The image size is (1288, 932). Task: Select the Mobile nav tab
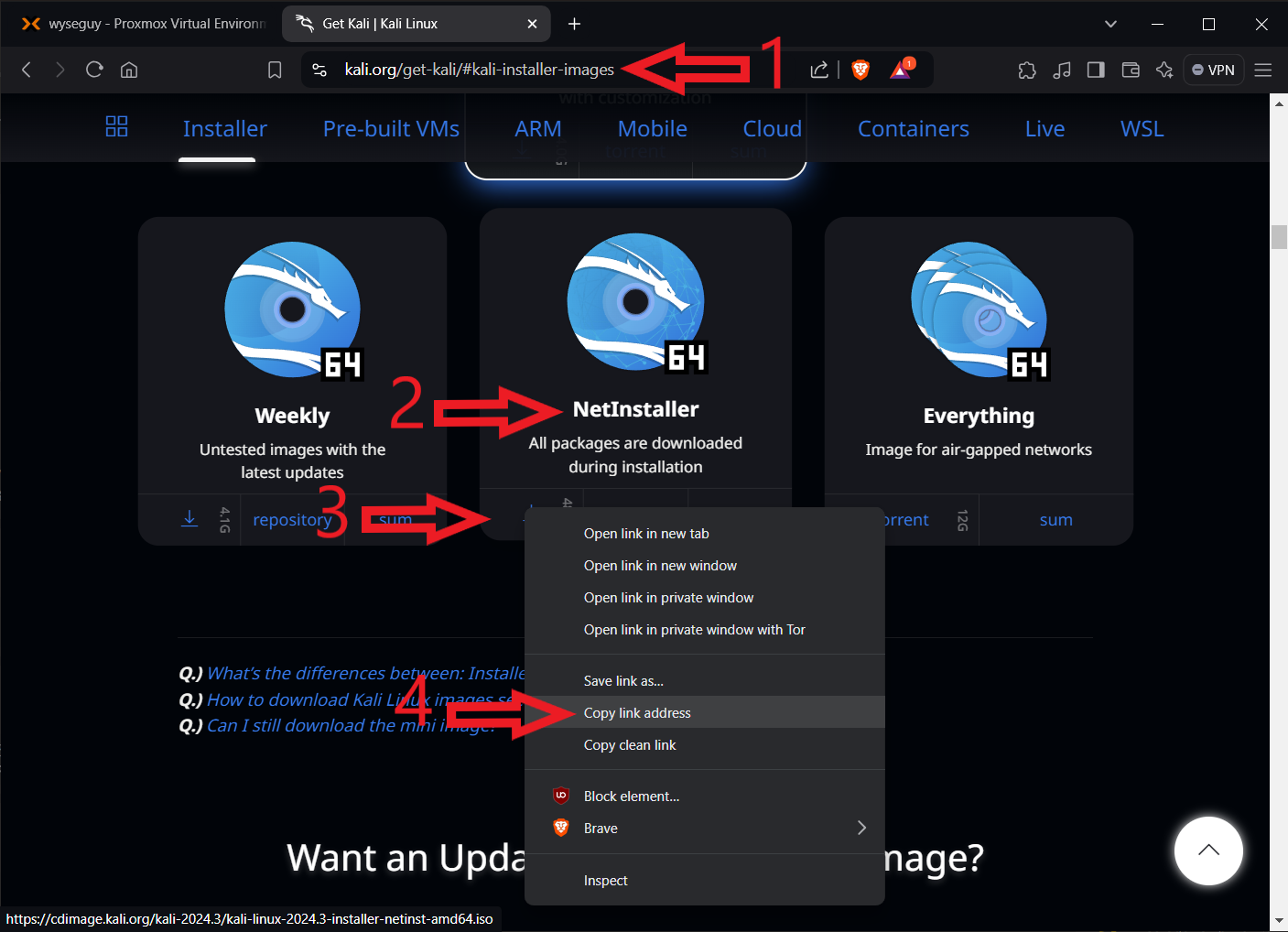(653, 129)
